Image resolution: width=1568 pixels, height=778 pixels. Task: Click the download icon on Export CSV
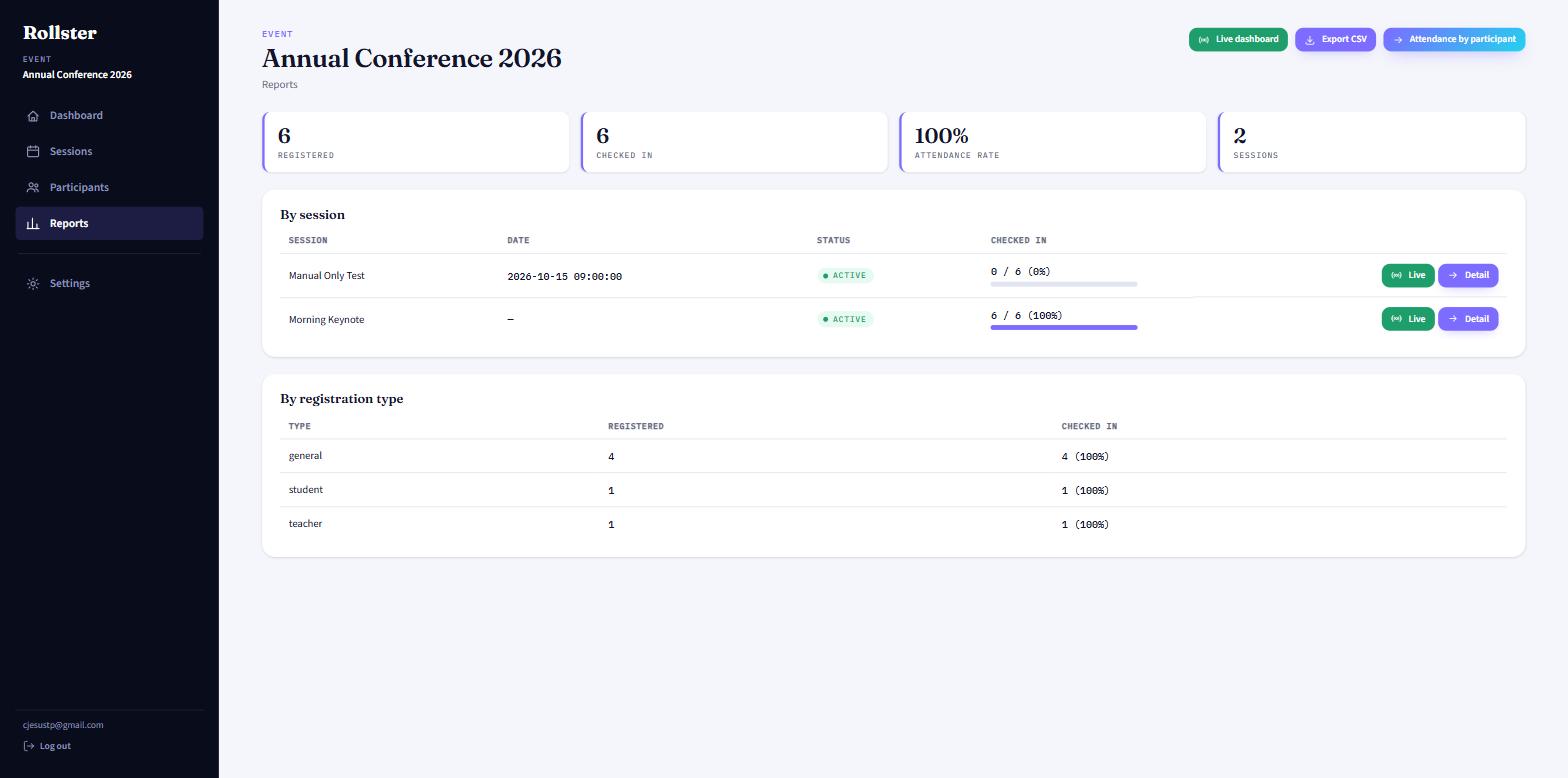click(1310, 40)
